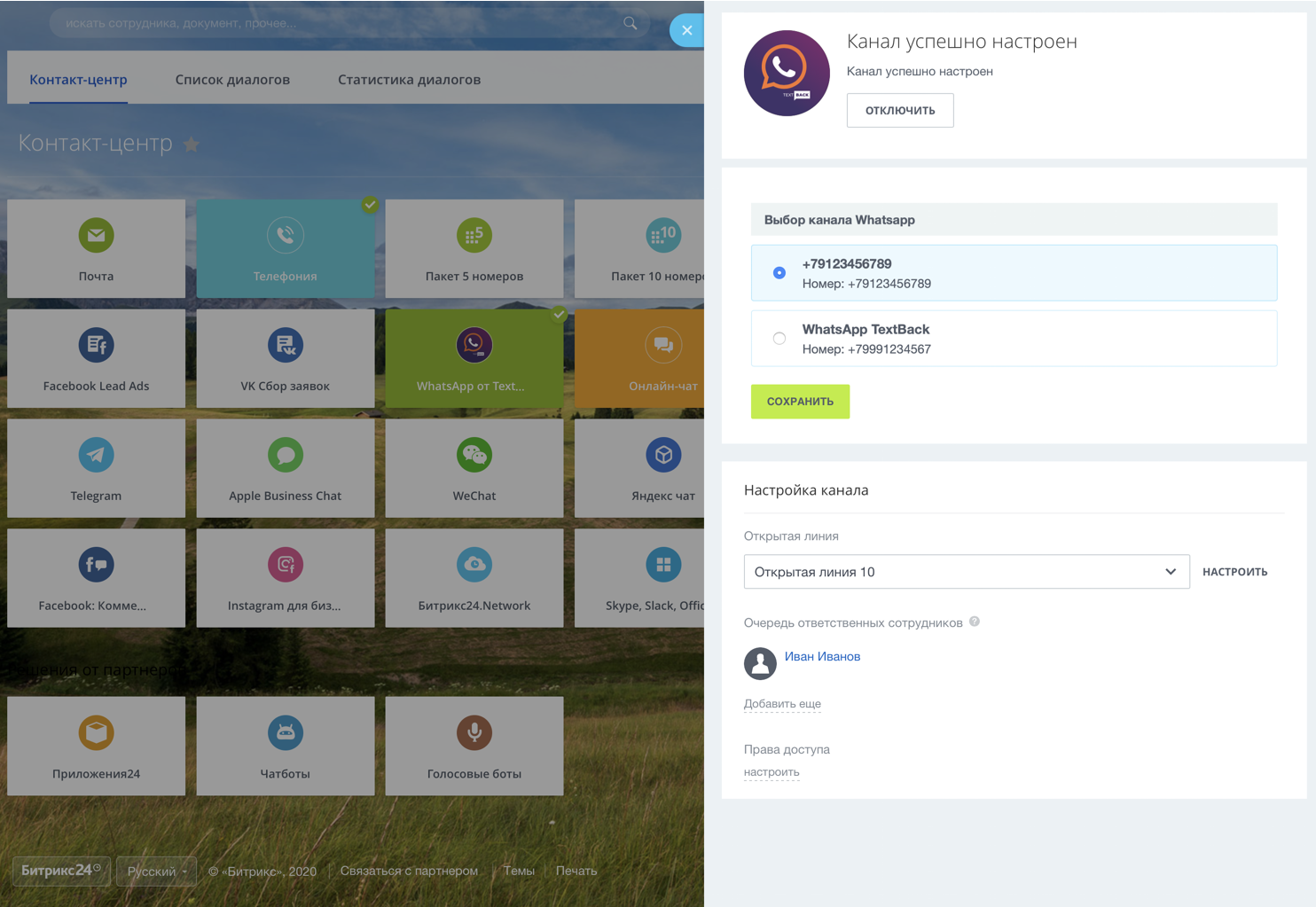
Task: Open Instagram для бизнеса tile
Action: point(285,578)
